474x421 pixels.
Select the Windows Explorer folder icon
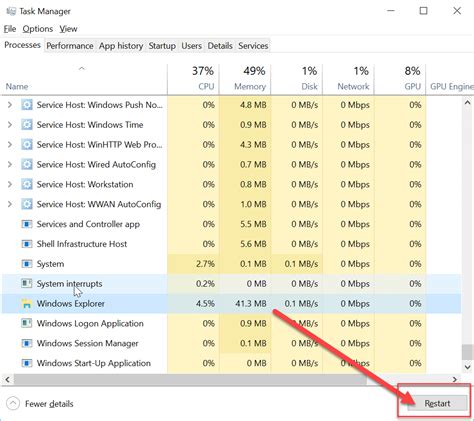coord(27,304)
